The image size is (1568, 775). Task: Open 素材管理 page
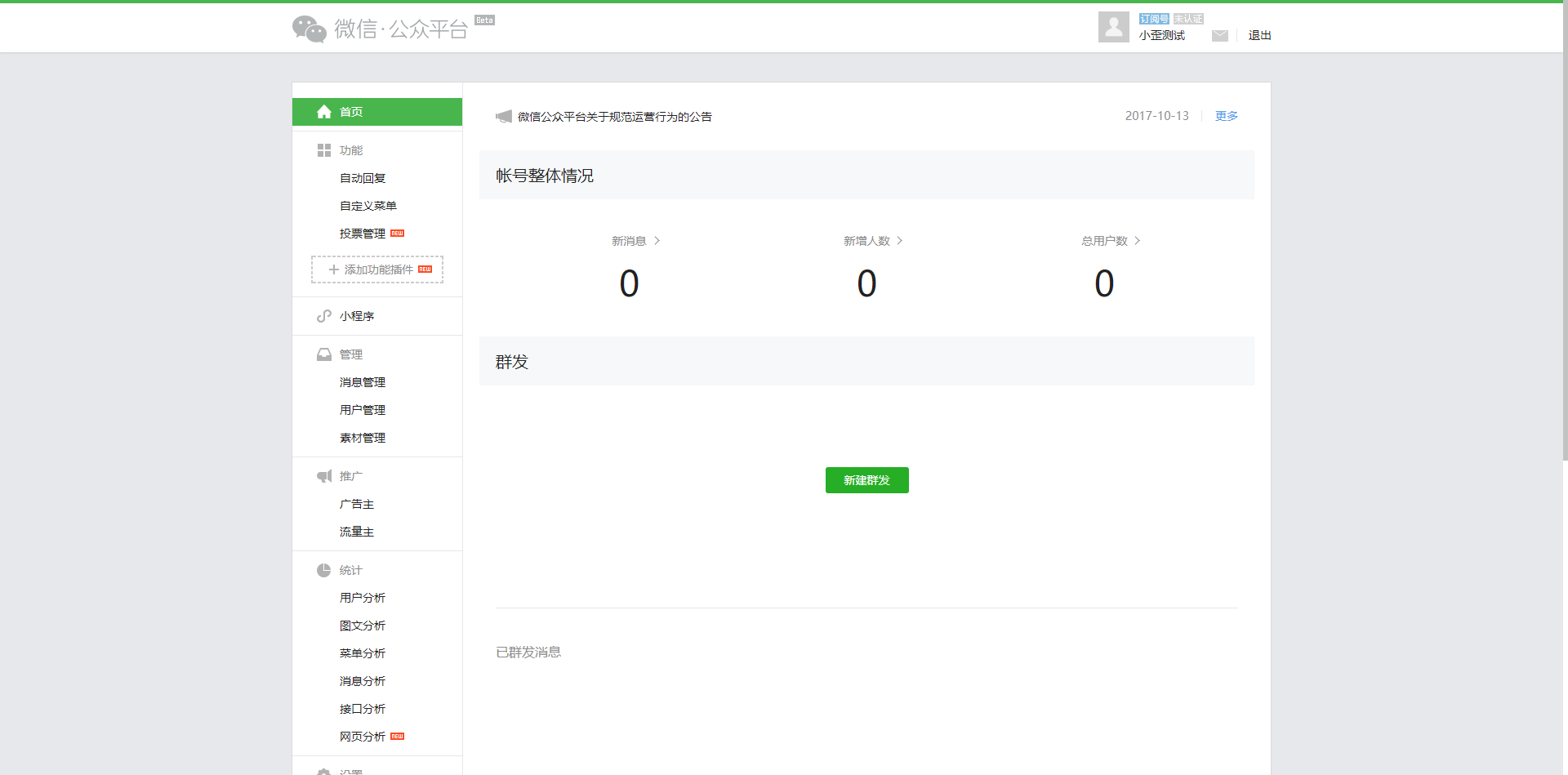click(363, 438)
